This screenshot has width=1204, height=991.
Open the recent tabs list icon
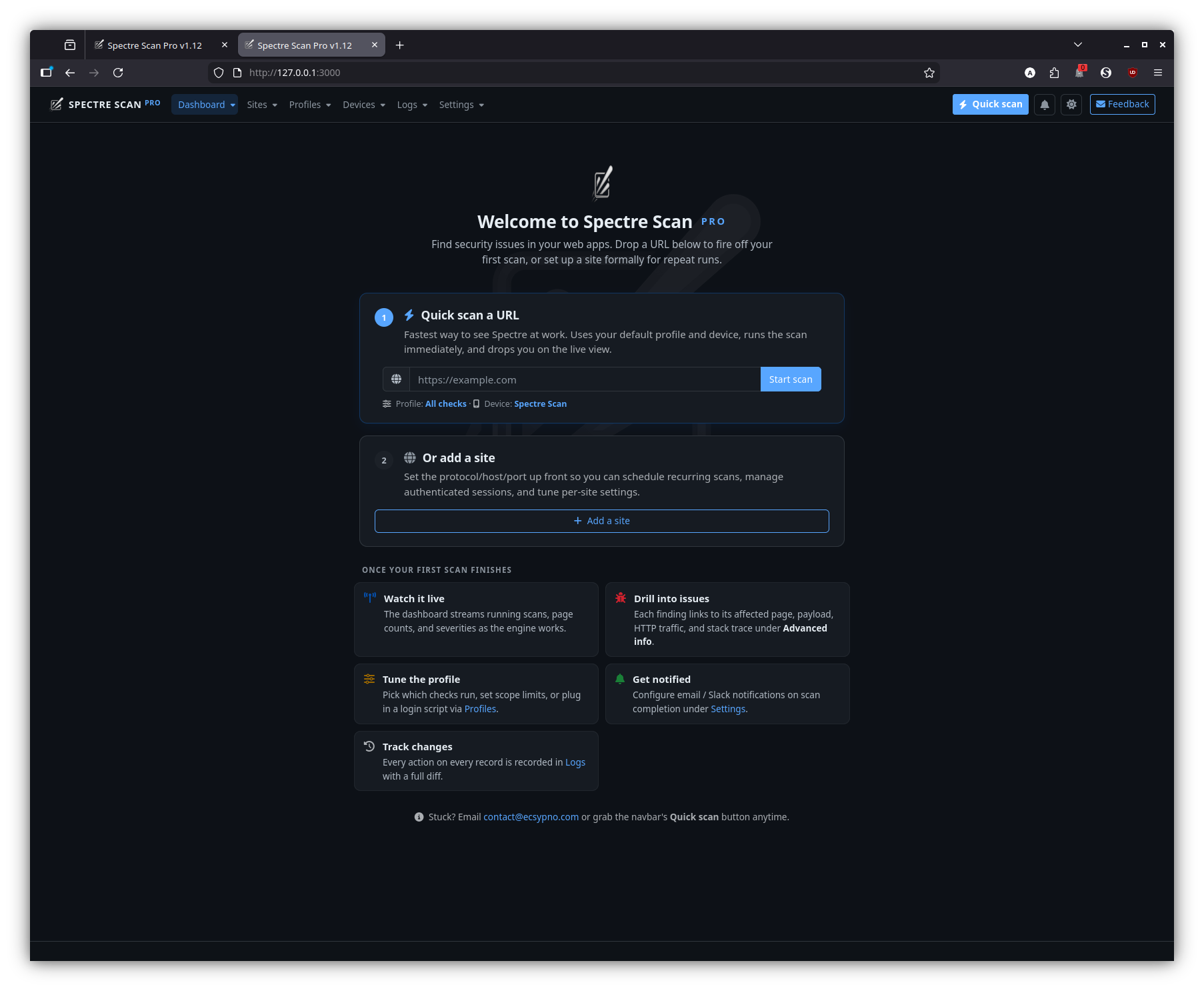(x=70, y=45)
